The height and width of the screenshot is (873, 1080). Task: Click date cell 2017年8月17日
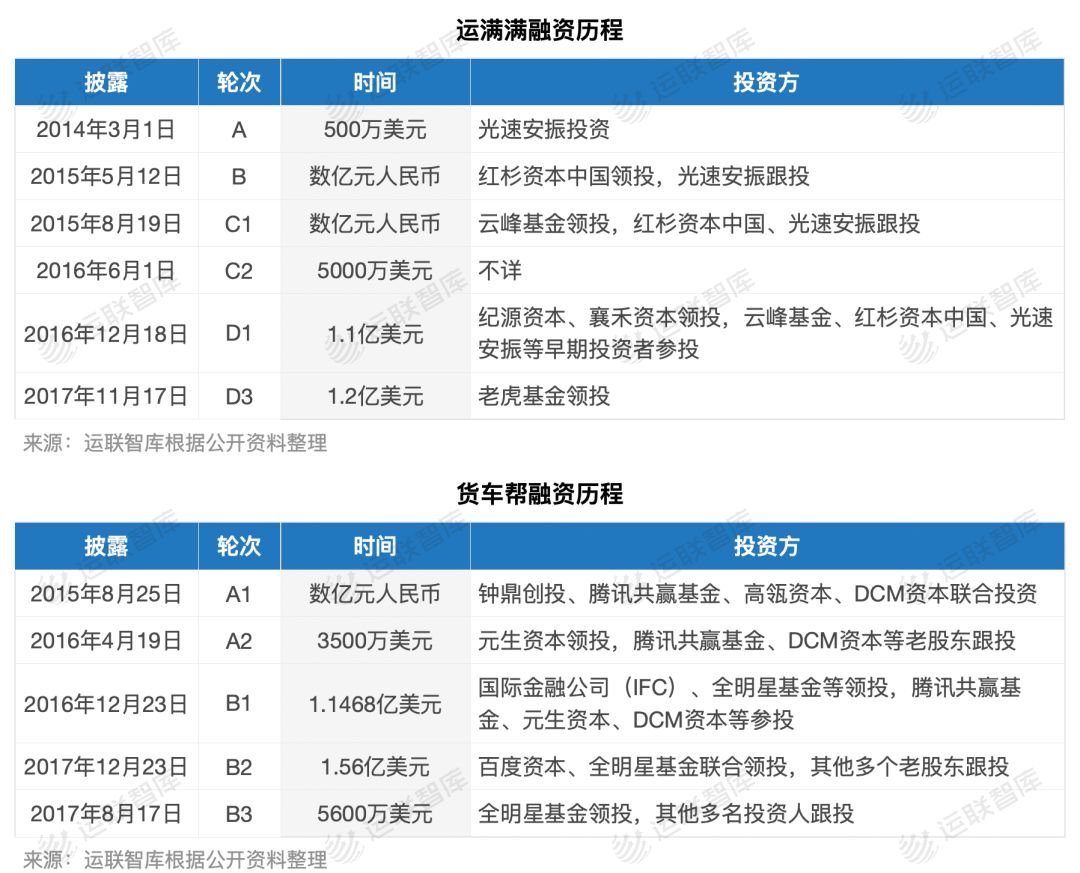105,814
